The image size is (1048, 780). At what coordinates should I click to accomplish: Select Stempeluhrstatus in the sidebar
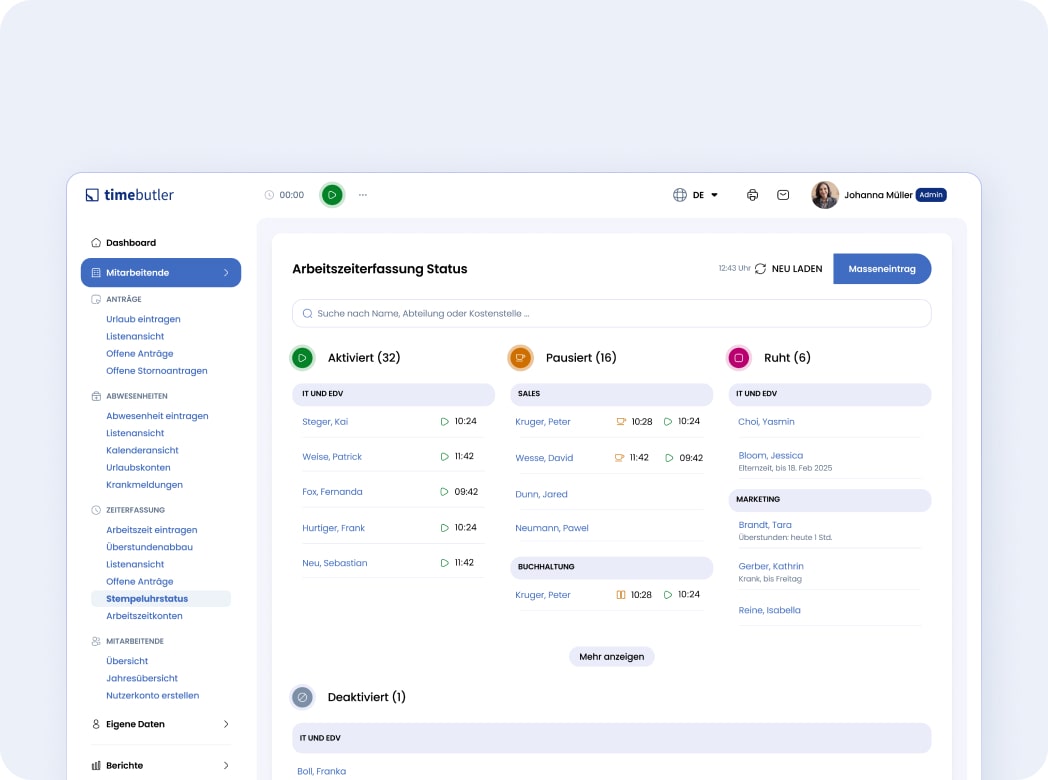(147, 599)
